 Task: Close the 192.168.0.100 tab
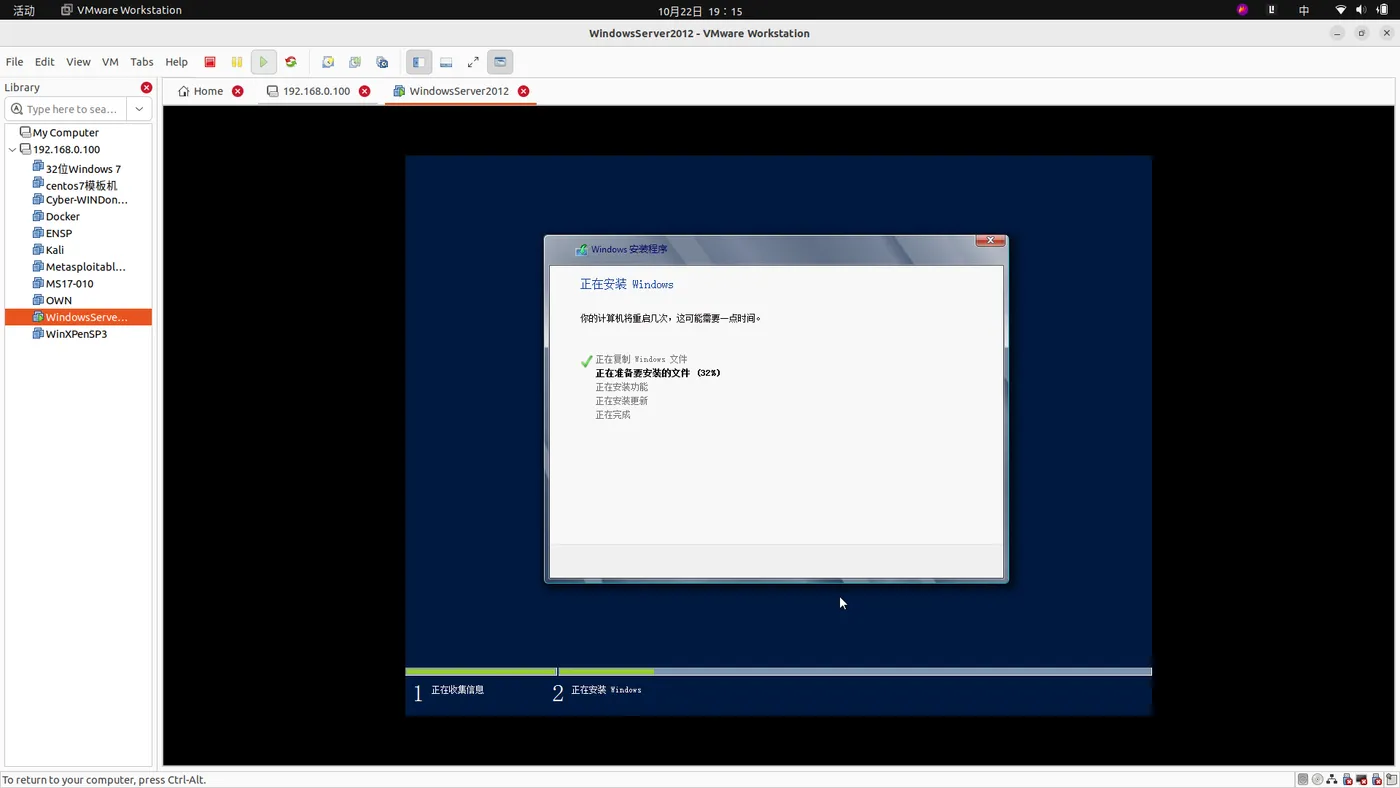pos(365,91)
